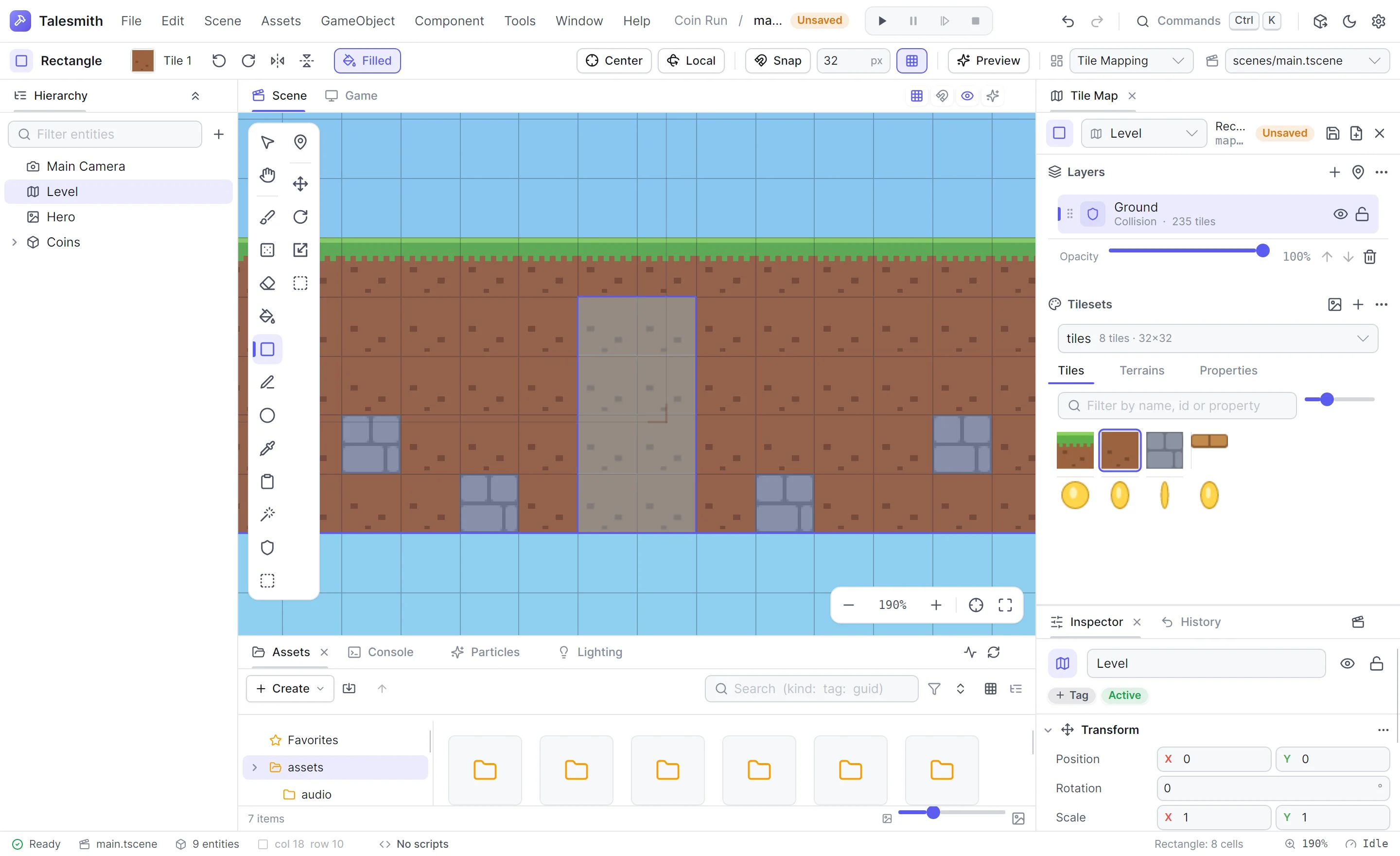Open the scenes/main.tscene dropdown
Screen dimensions: 1400x856
(1307, 61)
